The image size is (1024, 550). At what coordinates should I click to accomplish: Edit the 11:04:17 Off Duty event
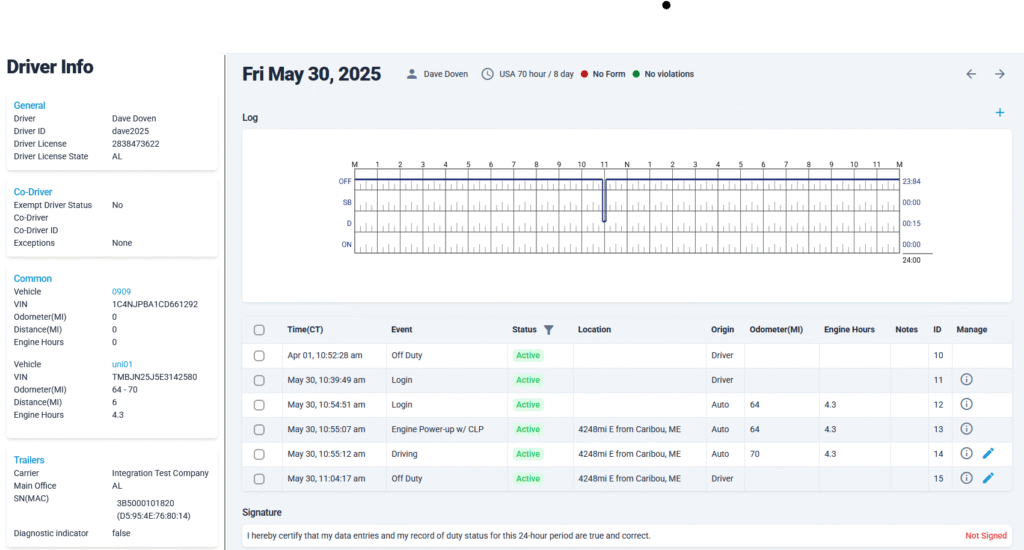tap(988, 478)
